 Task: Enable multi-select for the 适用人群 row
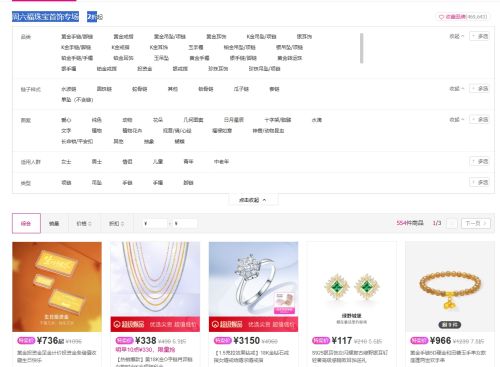pyautogui.click(x=479, y=162)
